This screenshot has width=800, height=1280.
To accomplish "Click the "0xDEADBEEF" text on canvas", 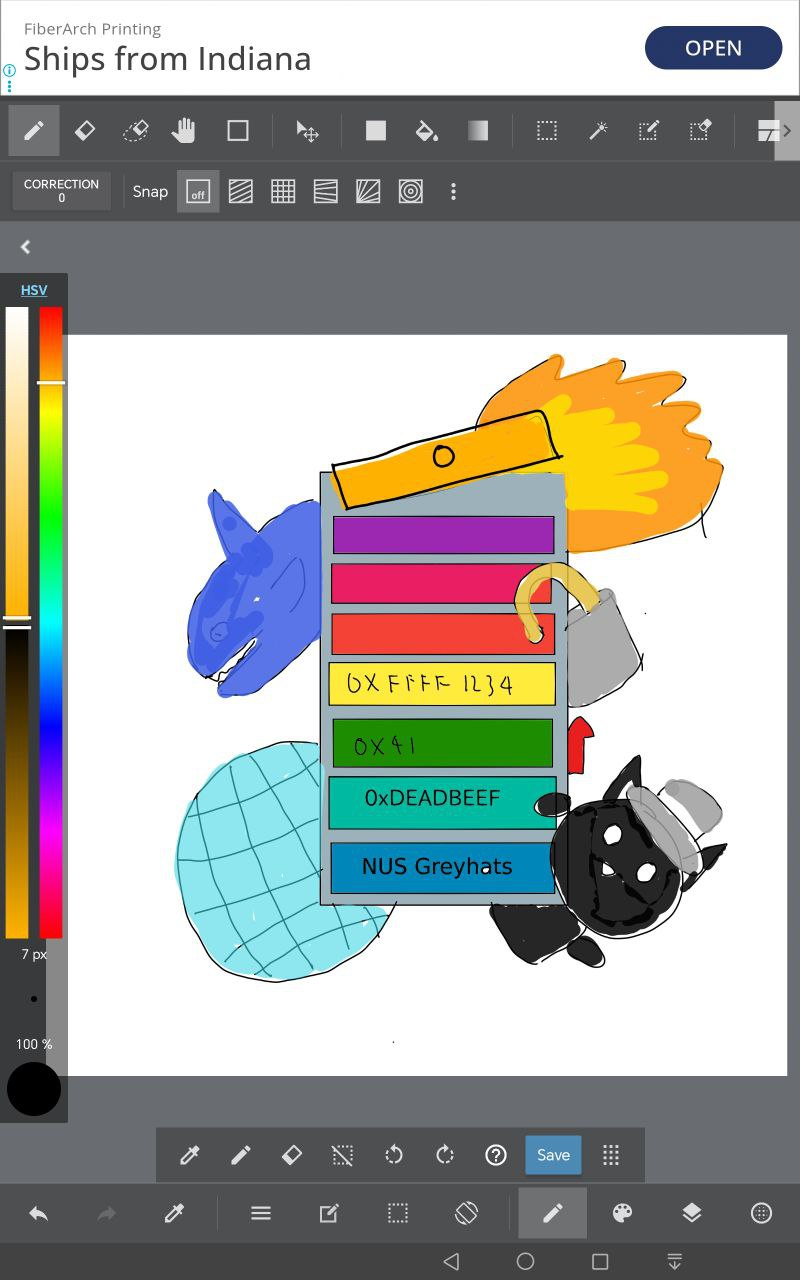I will click(x=432, y=798).
